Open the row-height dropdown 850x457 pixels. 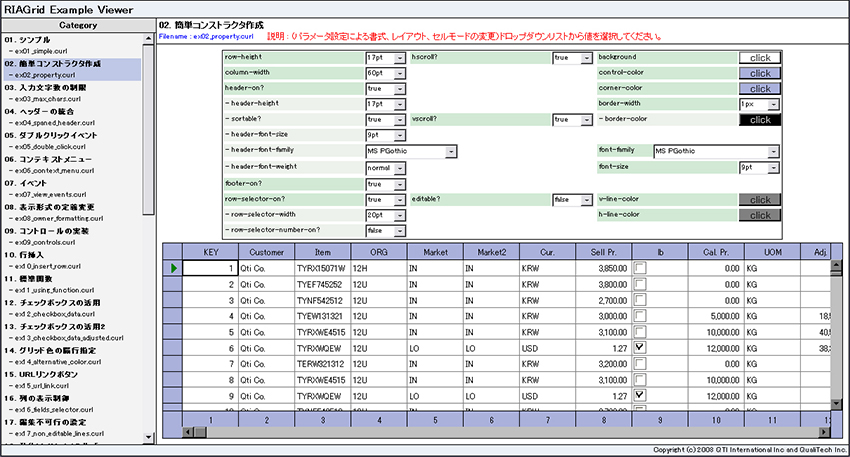click(401, 58)
